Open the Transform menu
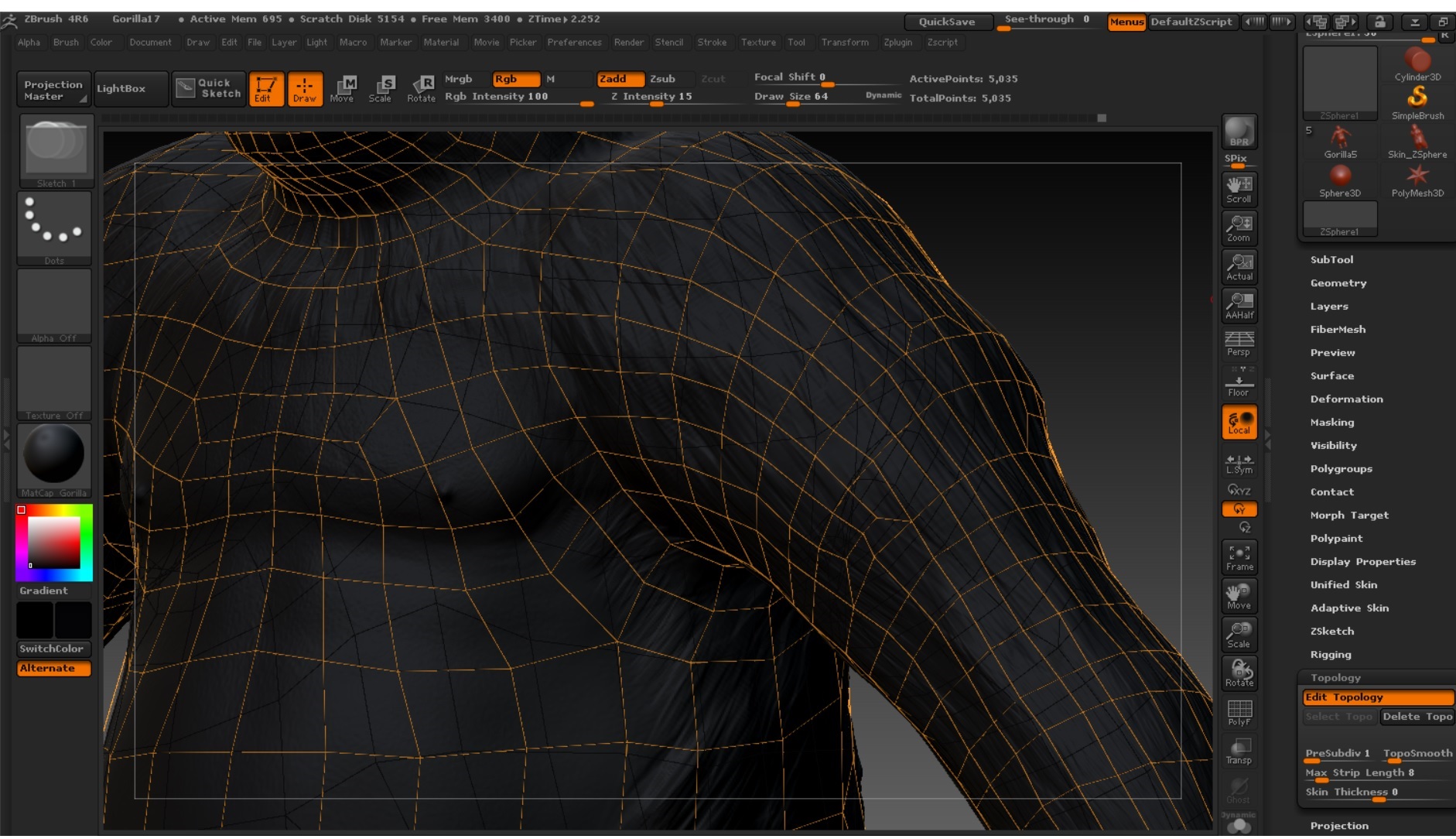The width and height of the screenshot is (1456, 839). pyautogui.click(x=845, y=43)
